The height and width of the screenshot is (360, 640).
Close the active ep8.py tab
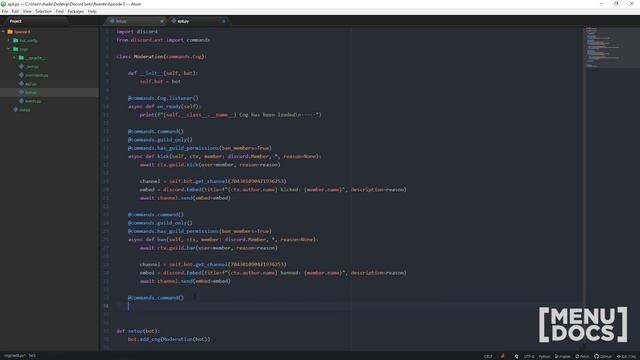[223, 21]
